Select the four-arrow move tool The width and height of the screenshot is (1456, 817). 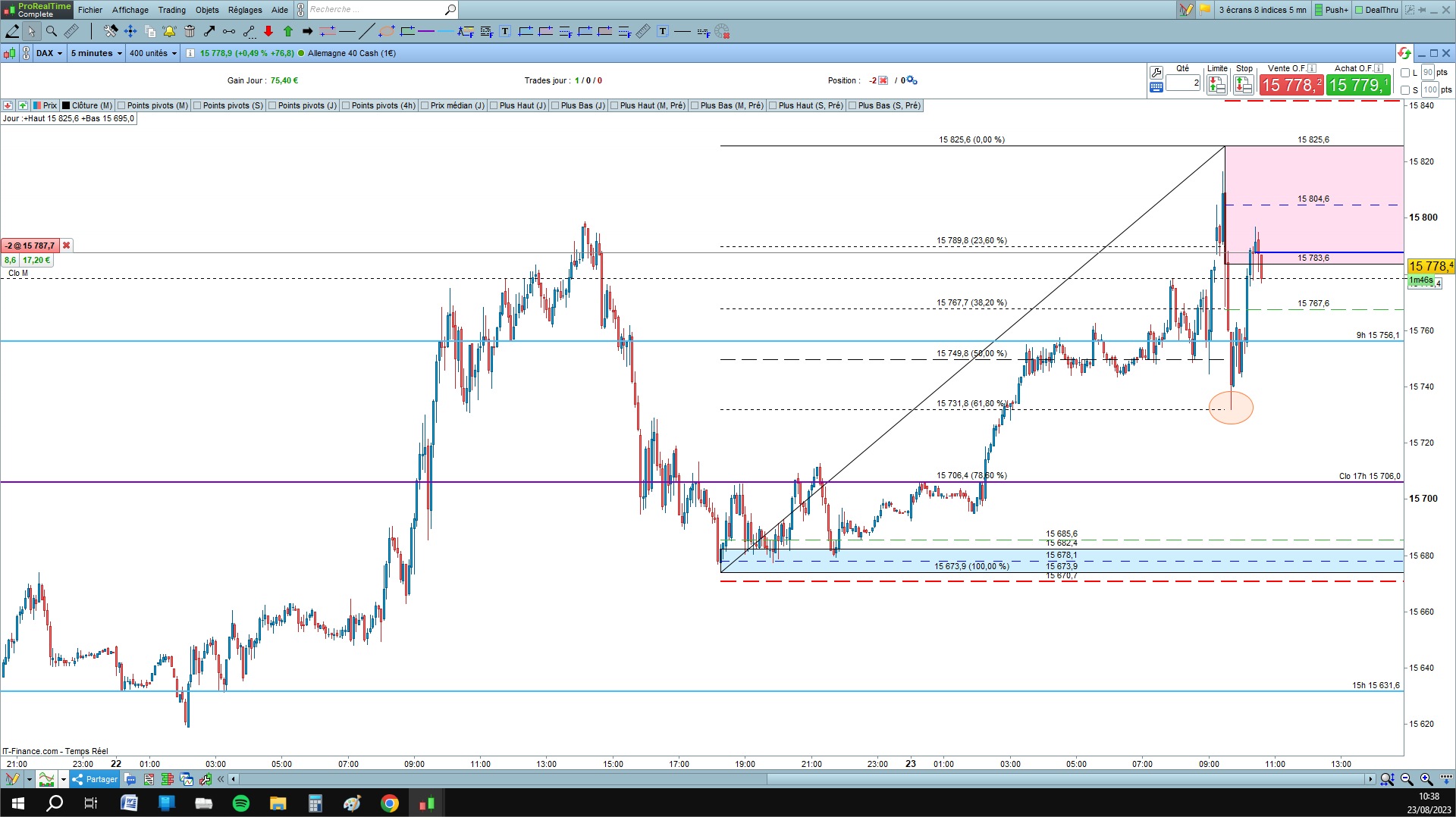(130, 31)
